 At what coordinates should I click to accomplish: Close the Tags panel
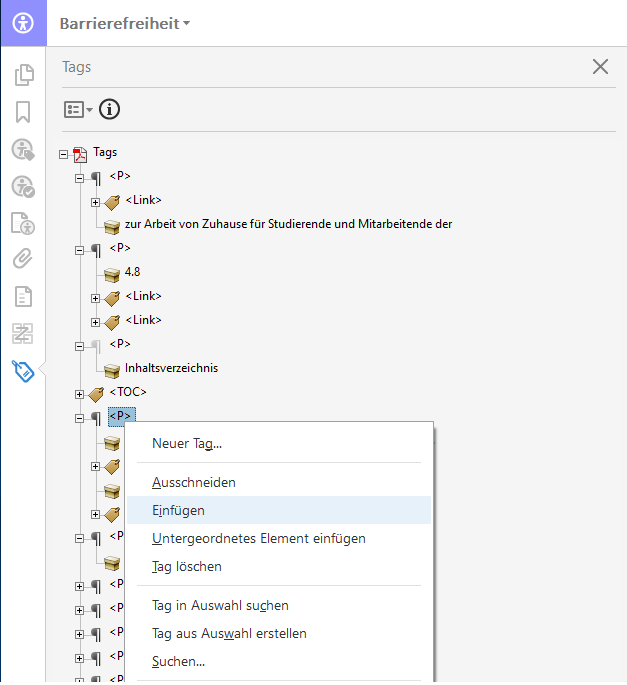point(600,67)
